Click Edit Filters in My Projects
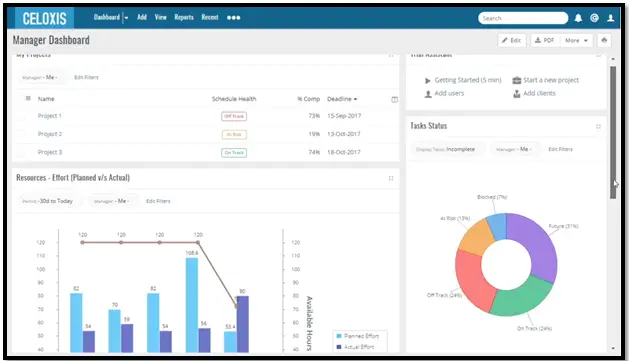 [86, 77]
